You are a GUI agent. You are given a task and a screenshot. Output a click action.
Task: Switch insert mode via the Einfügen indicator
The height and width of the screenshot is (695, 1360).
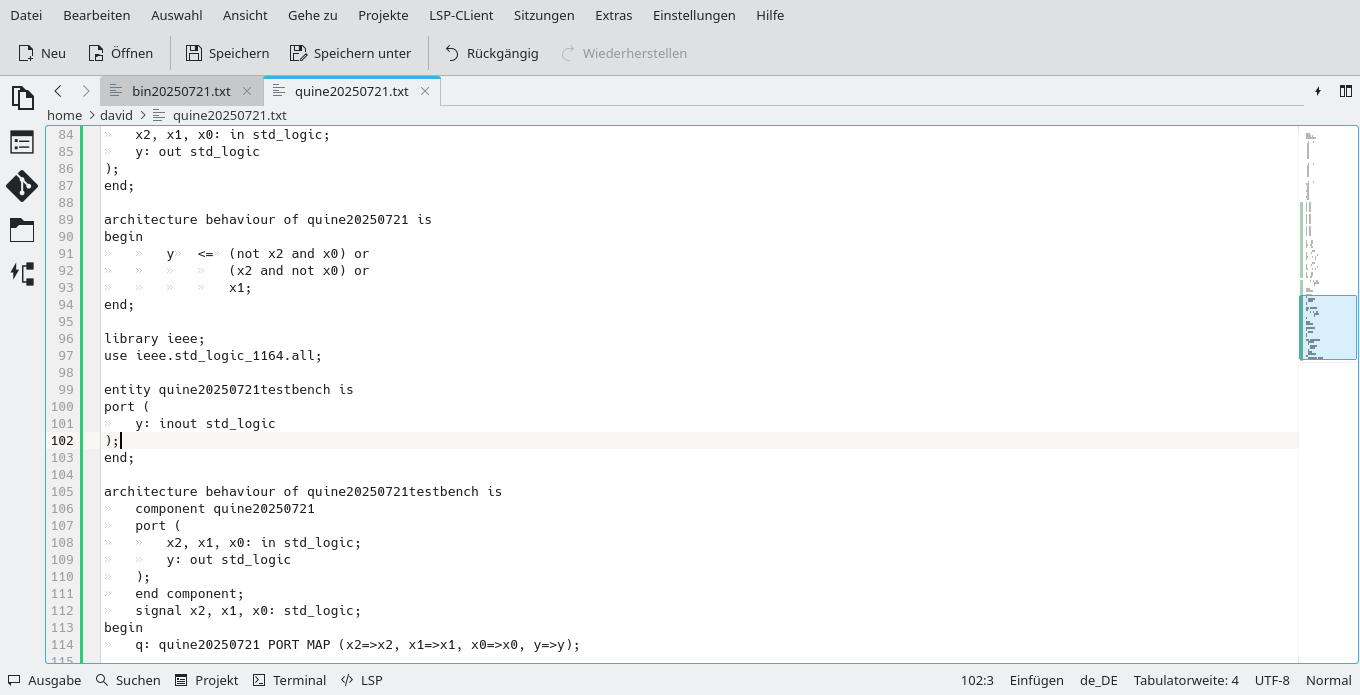point(1036,680)
